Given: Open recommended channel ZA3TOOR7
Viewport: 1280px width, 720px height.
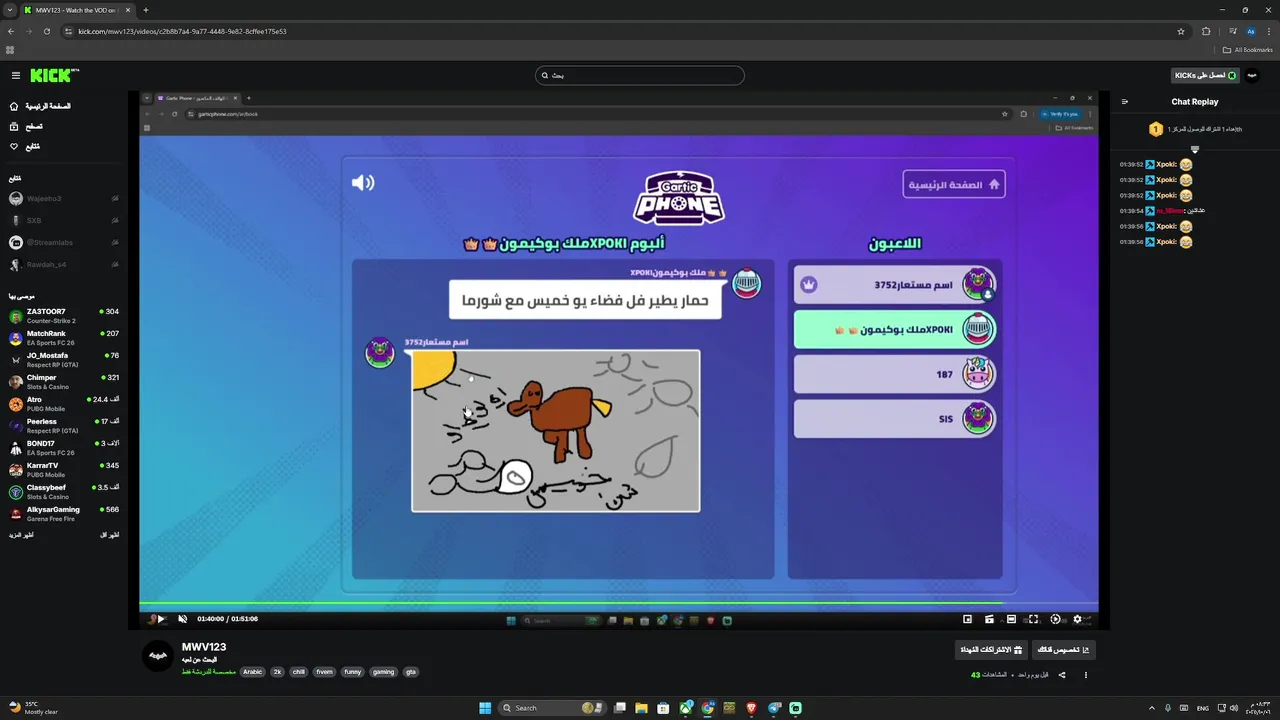Looking at the screenshot, I should 64,316.
